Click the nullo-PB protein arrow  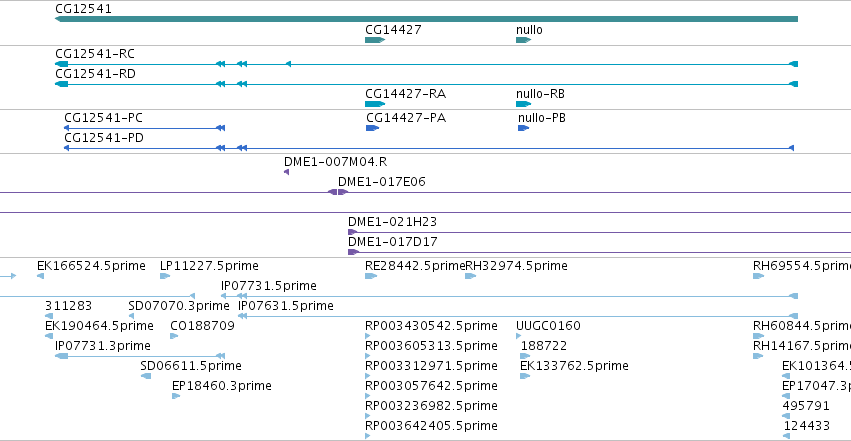coord(523,128)
